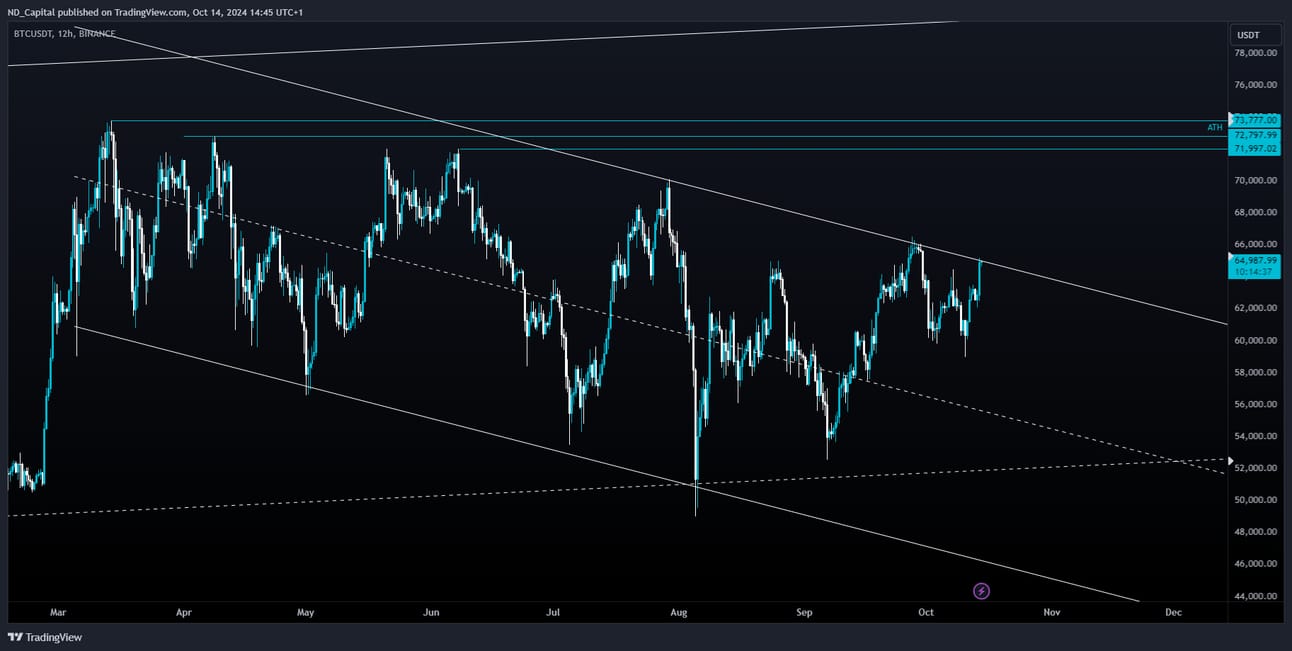The height and width of the screenshot is (651, 1292).
Task: Click the Apr label on time axis
Action: click(183, 612)
